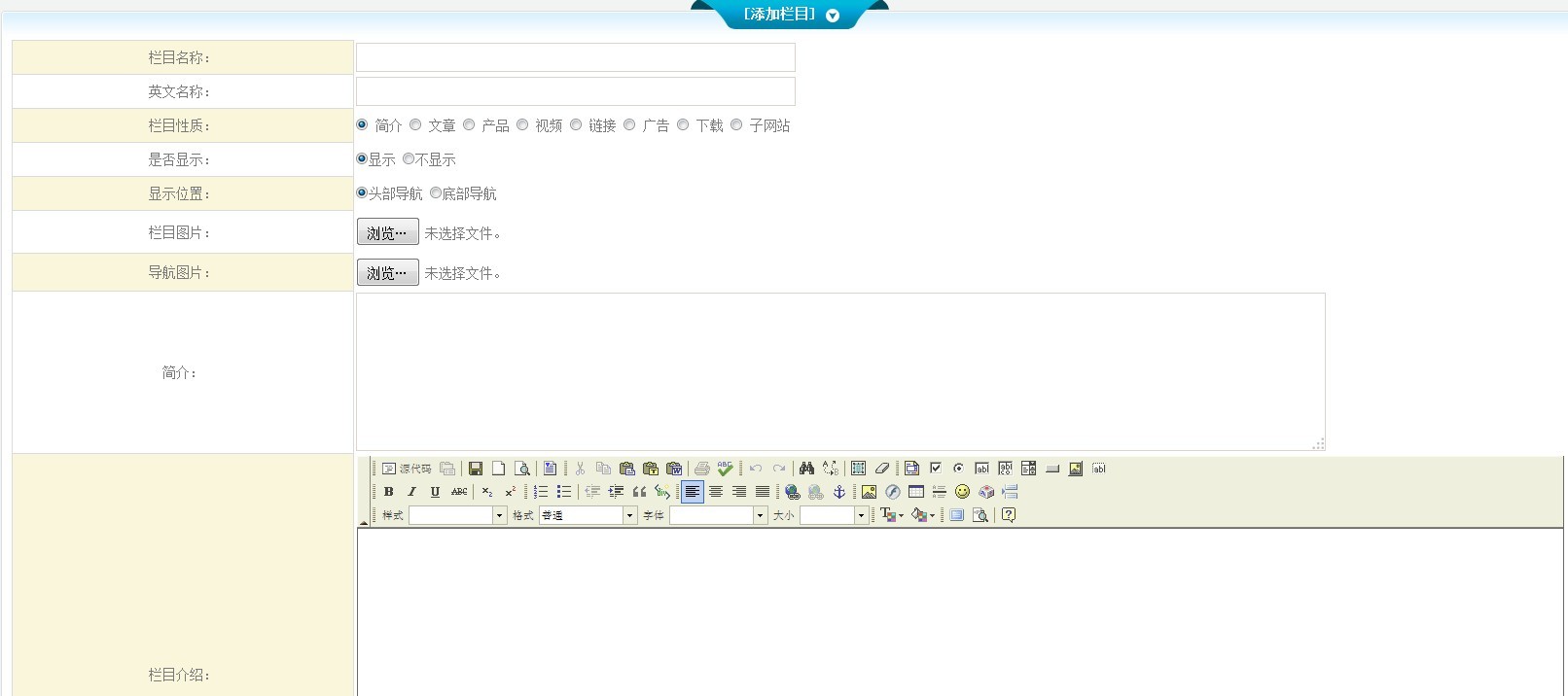Viewport: 1568px width, 696px height.
Task: Select 底部导航 display position
Action: click(436, 192)
